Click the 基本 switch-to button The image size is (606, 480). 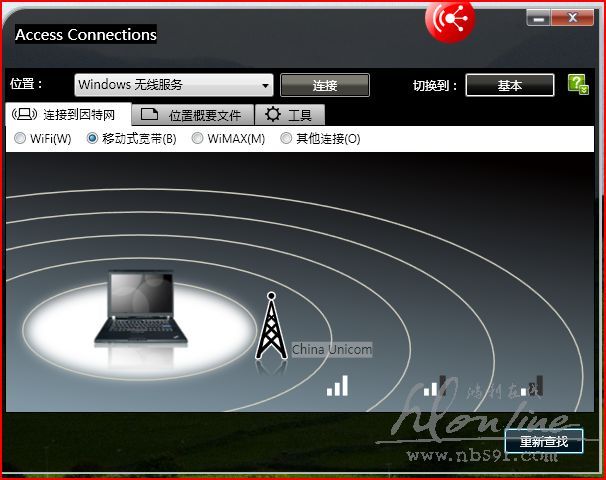click(509, 85)
